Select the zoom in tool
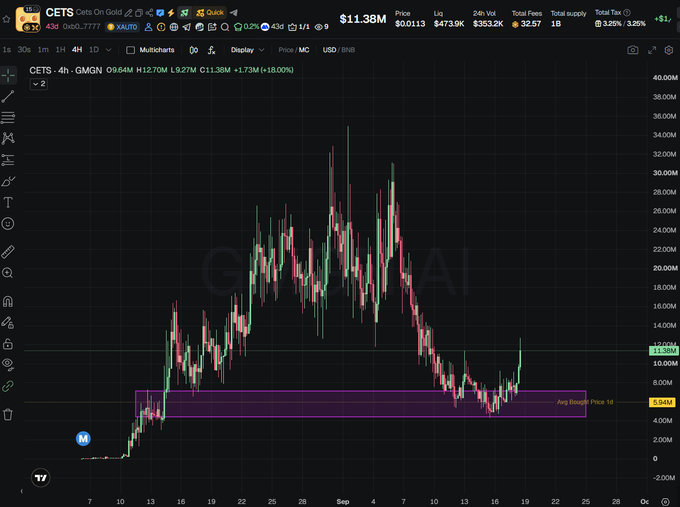This screenshot has width=680, height=507. tap(7, 273)
